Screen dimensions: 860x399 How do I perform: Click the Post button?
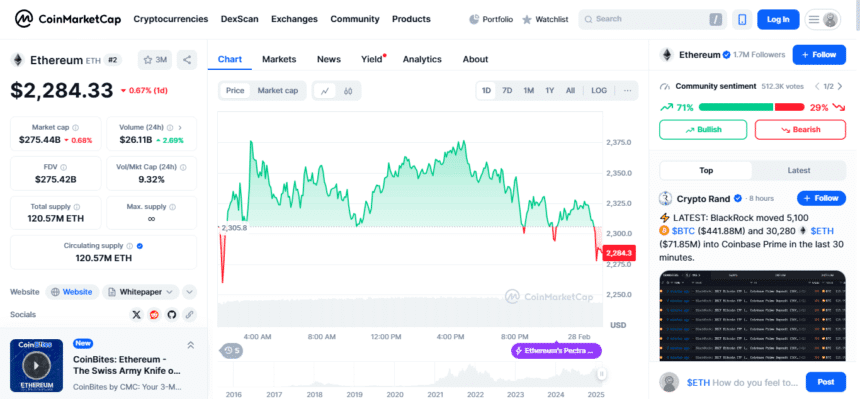click(825, 382)
